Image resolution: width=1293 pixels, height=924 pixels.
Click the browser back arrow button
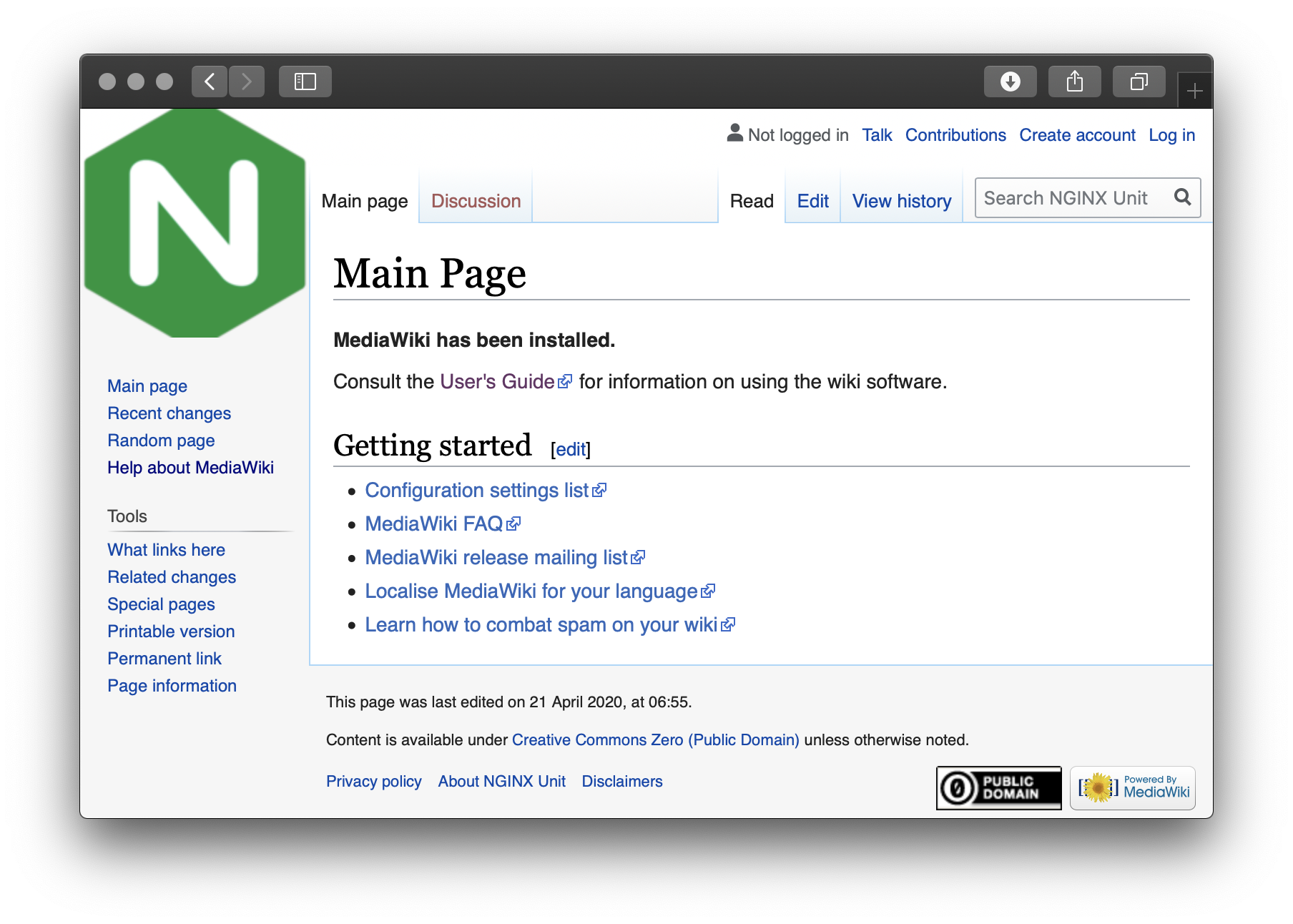(x=210, y=82)
